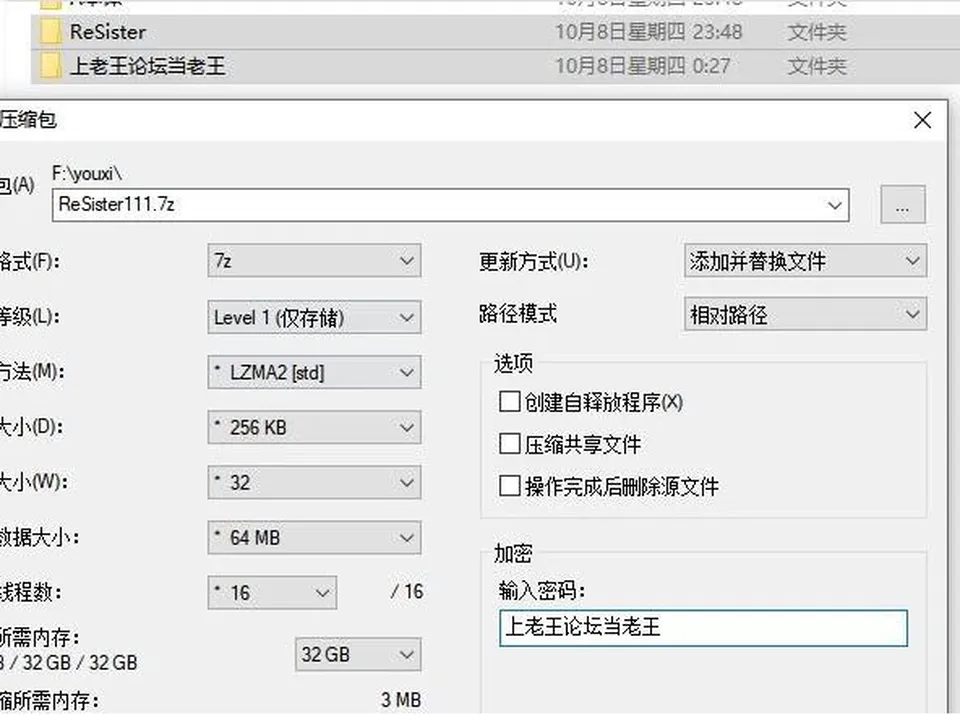
Task: Expand the word size 32 dropdown
Action: 314,482
